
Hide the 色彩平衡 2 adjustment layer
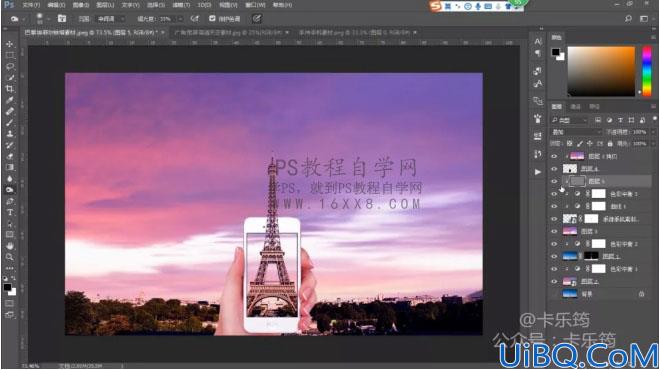(554, 244)
